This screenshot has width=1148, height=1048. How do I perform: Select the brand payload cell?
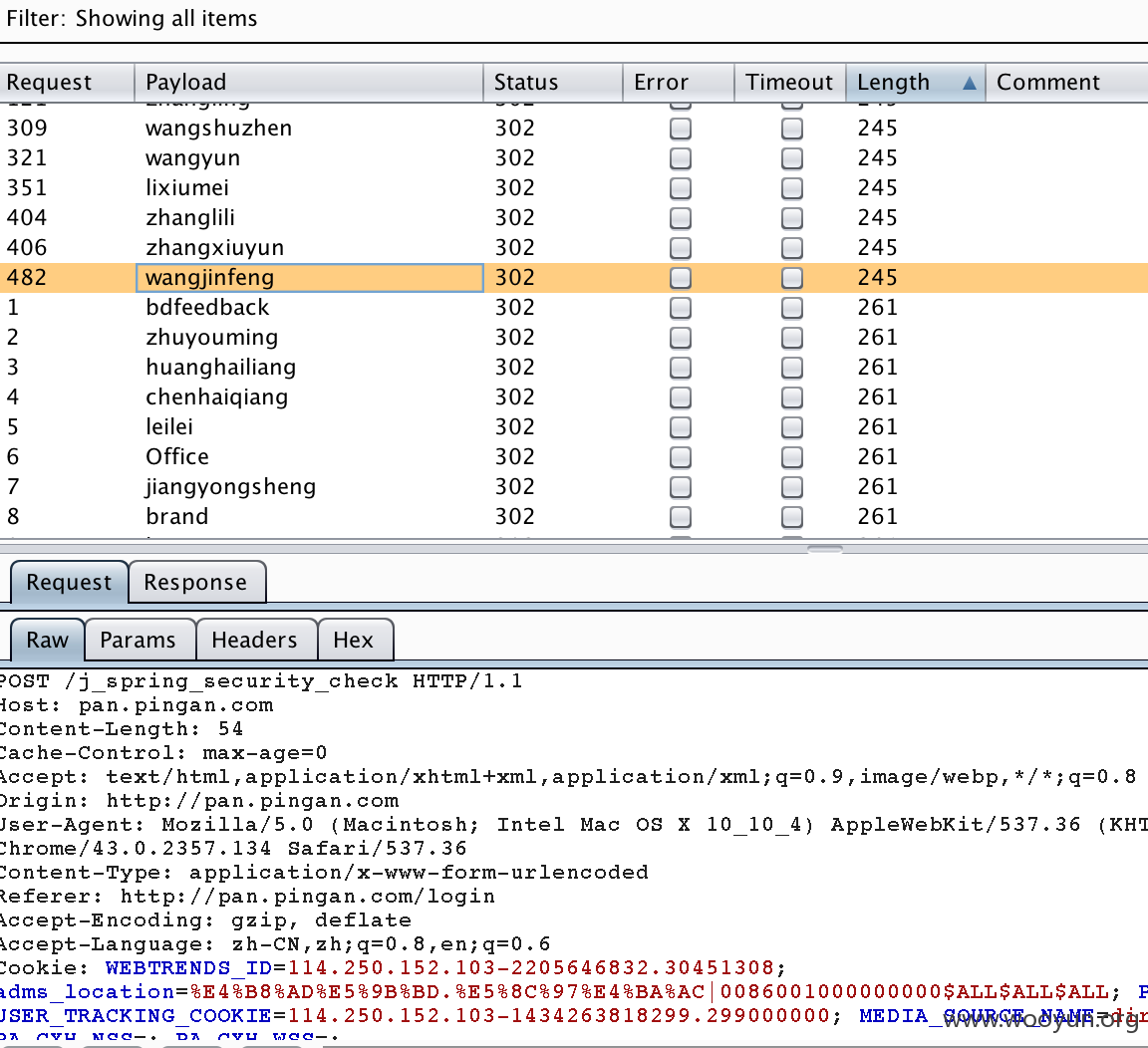pyautogui.click(x=309, y=517)
